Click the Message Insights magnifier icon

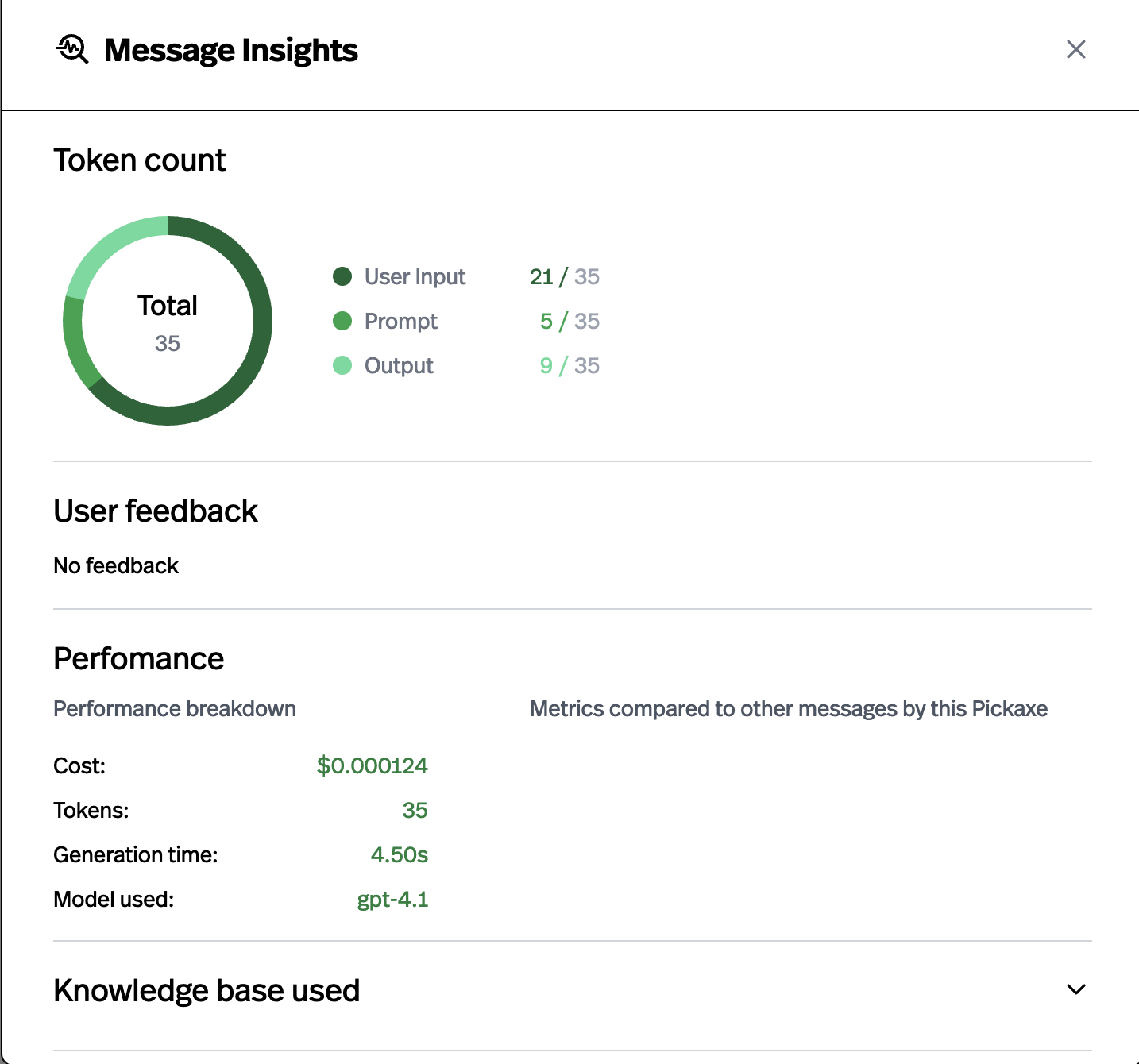coord(72,49)
